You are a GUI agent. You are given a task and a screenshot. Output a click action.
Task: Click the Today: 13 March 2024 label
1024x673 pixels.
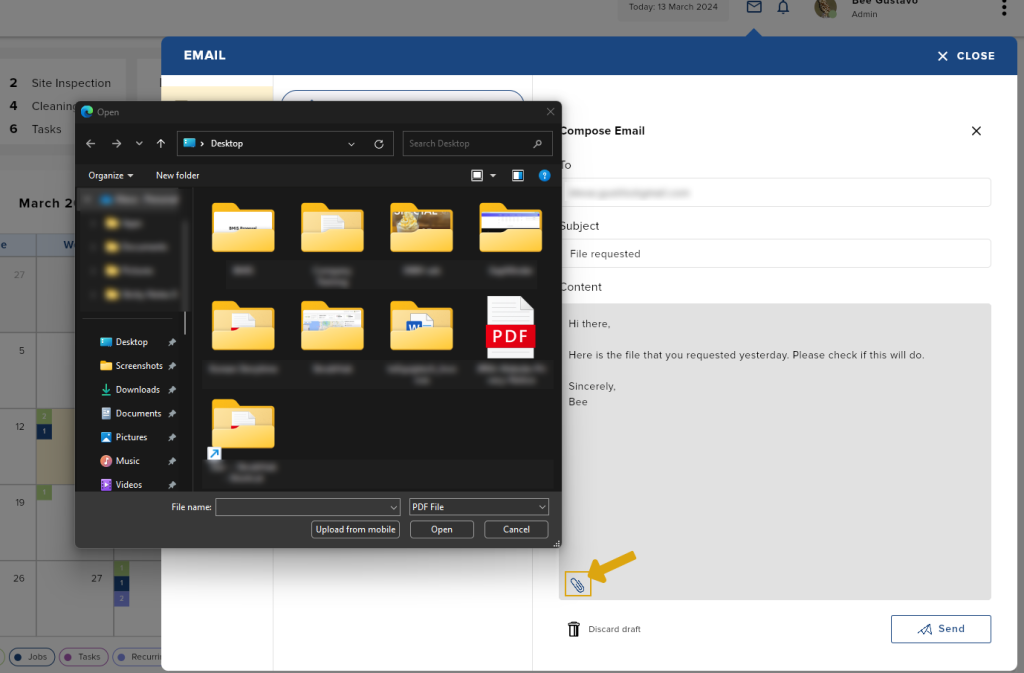(x=673, y=7)
